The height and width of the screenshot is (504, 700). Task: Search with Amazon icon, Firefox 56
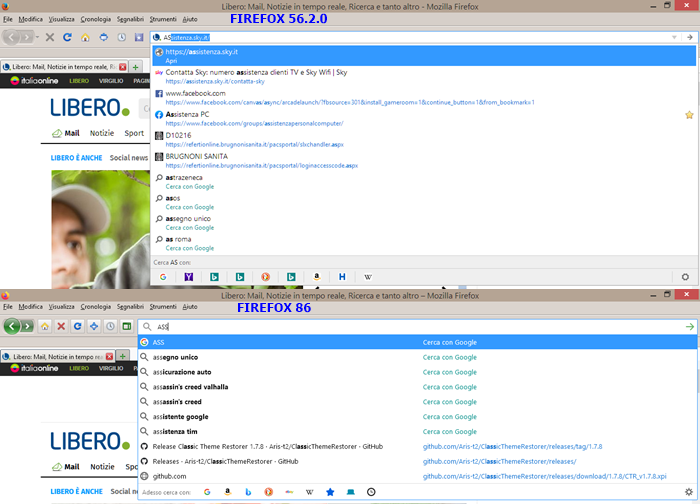click(317, 277)
